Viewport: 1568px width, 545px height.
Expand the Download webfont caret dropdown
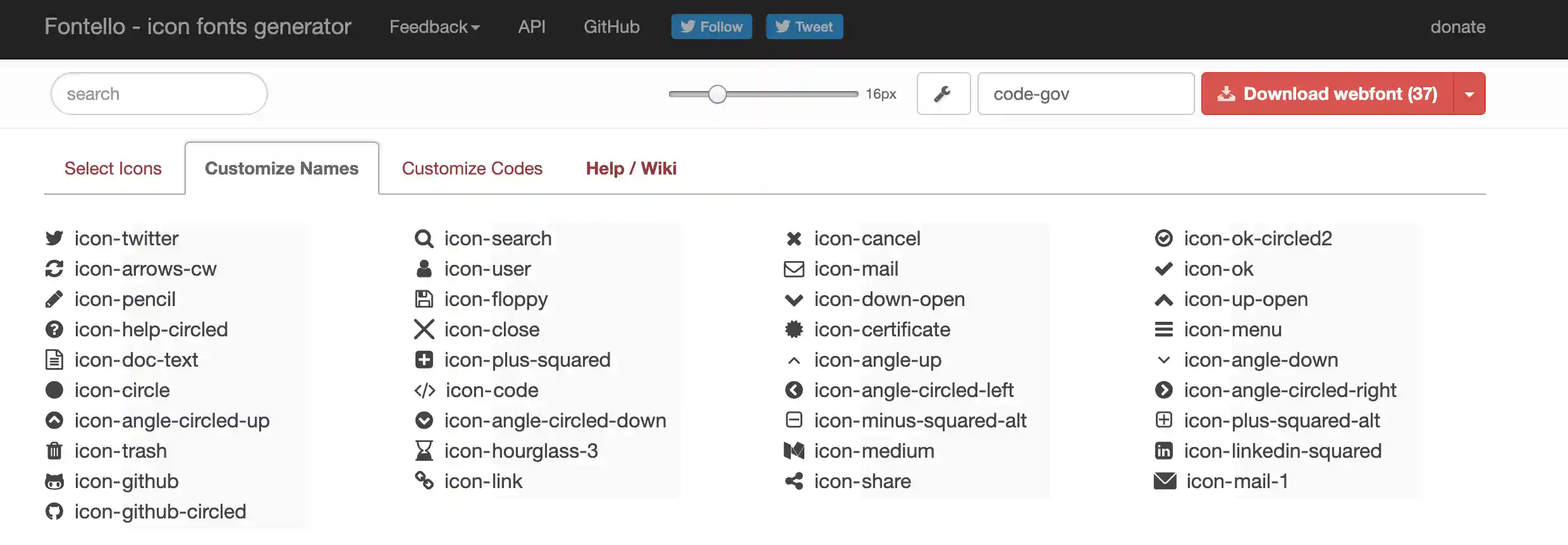[1469, 94]
